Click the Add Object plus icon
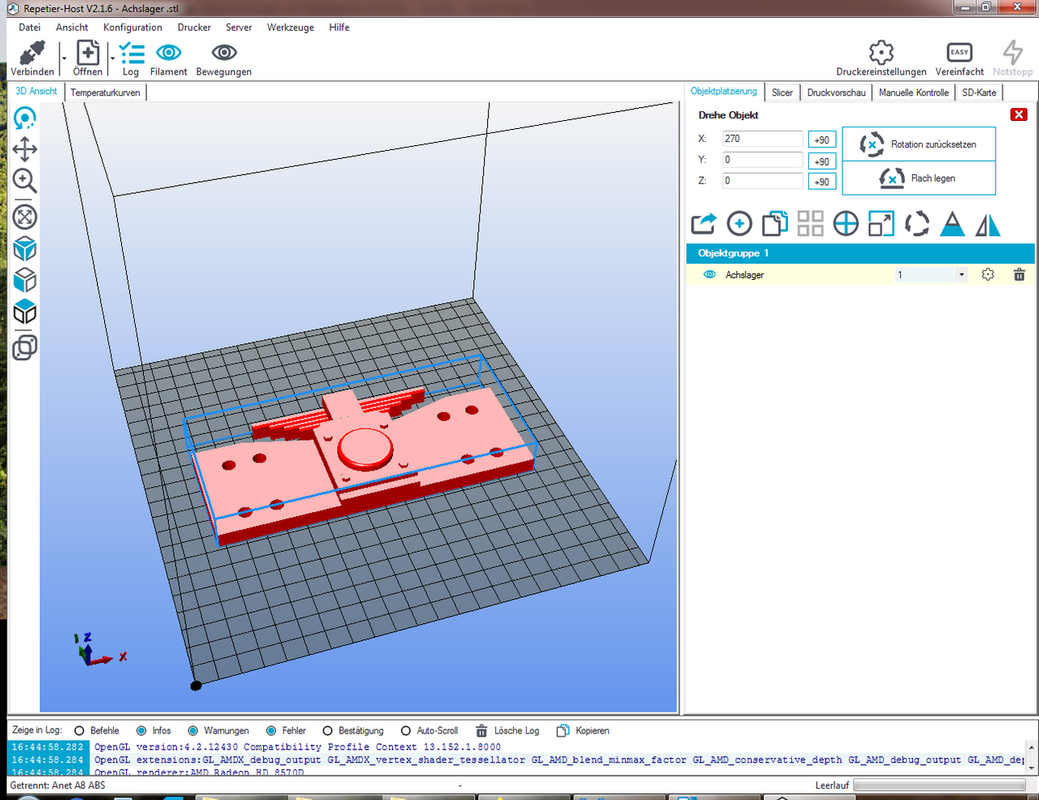 click(739, 224)
